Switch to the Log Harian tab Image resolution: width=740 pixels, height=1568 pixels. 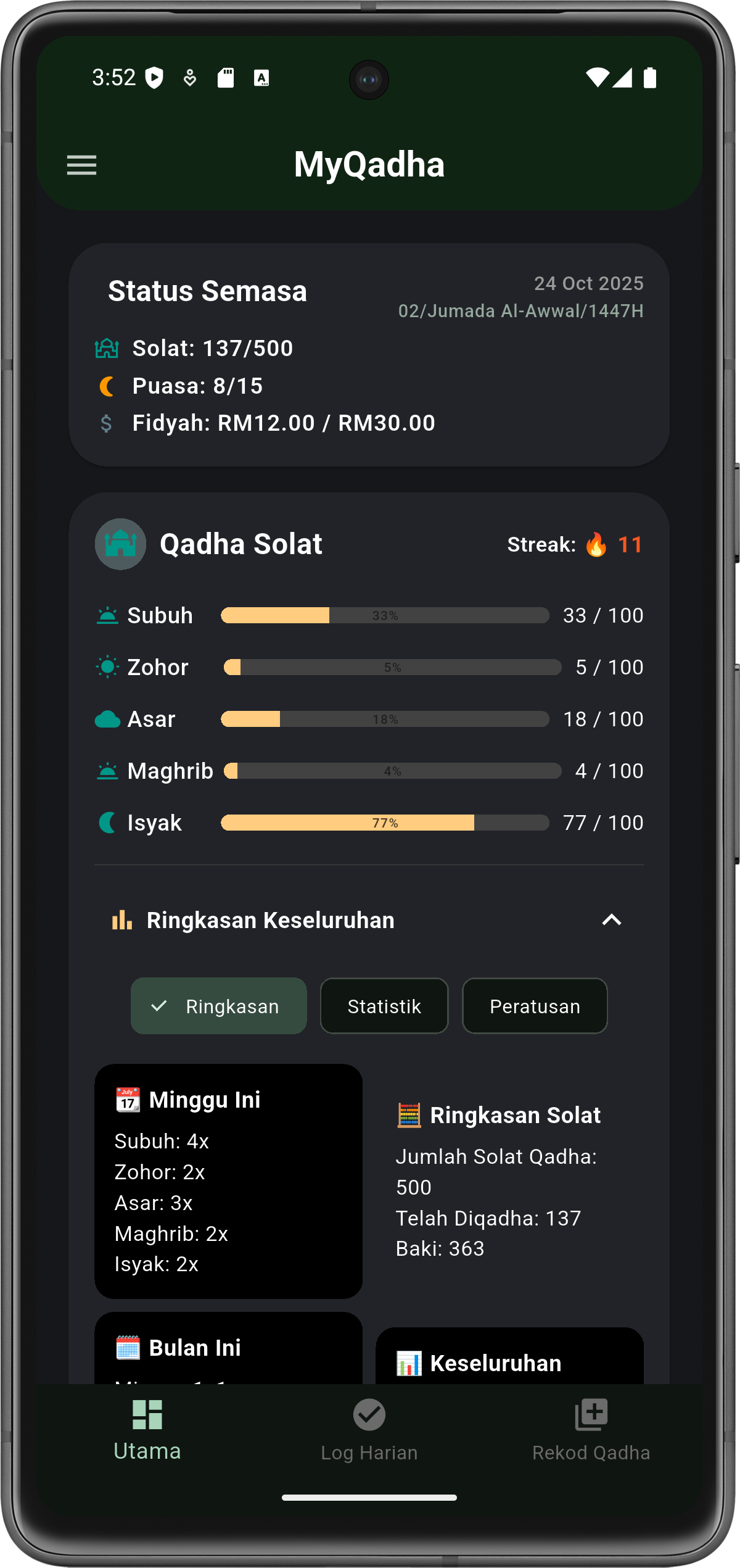pos(369,1429)
